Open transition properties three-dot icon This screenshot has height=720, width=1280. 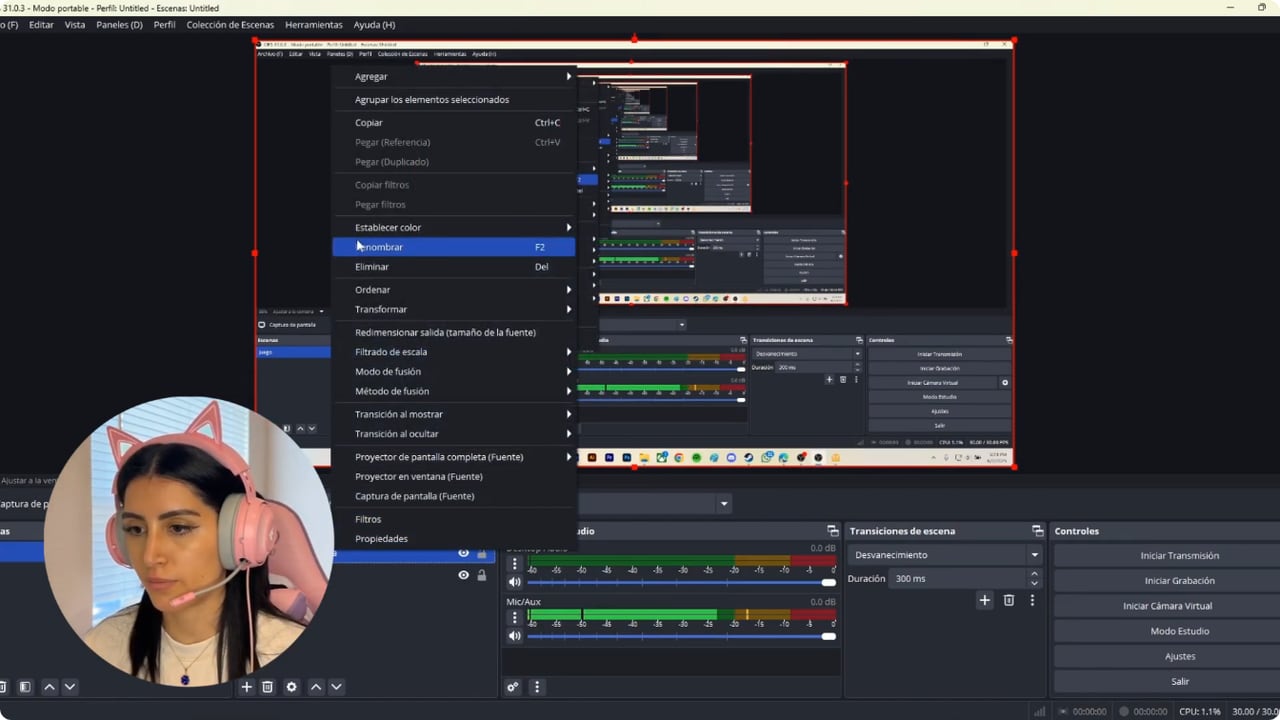coord(1032,600)
